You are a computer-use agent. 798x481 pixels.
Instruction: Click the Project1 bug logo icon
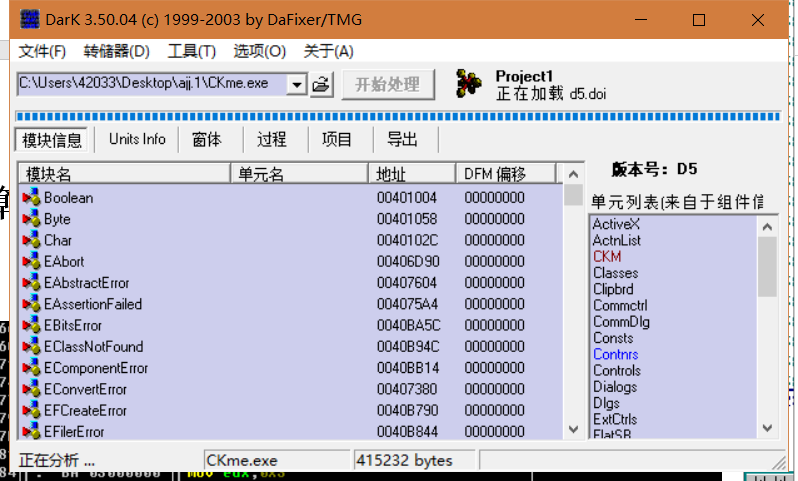click(468, 83)
